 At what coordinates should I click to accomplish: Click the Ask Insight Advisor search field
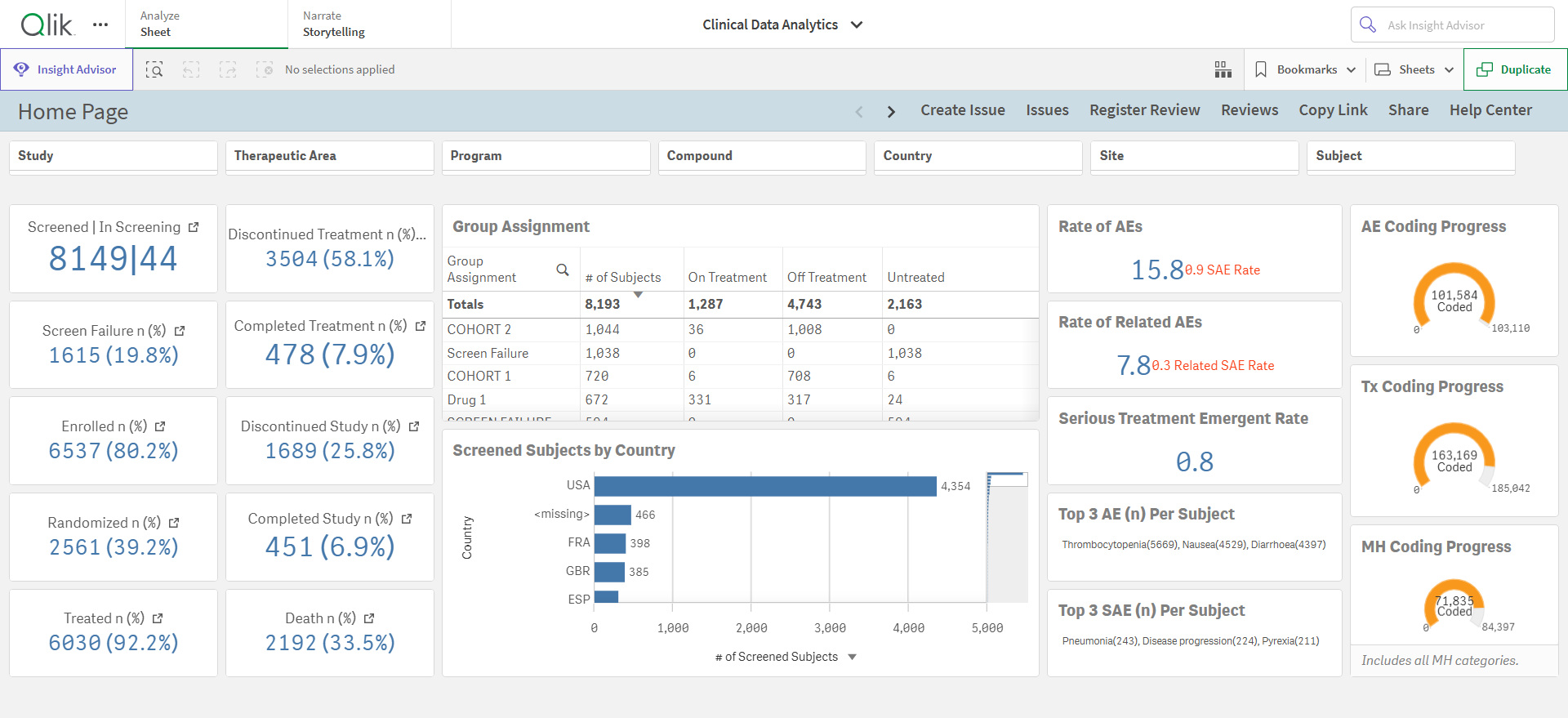pyautogui.click(x=1452, y=25)
